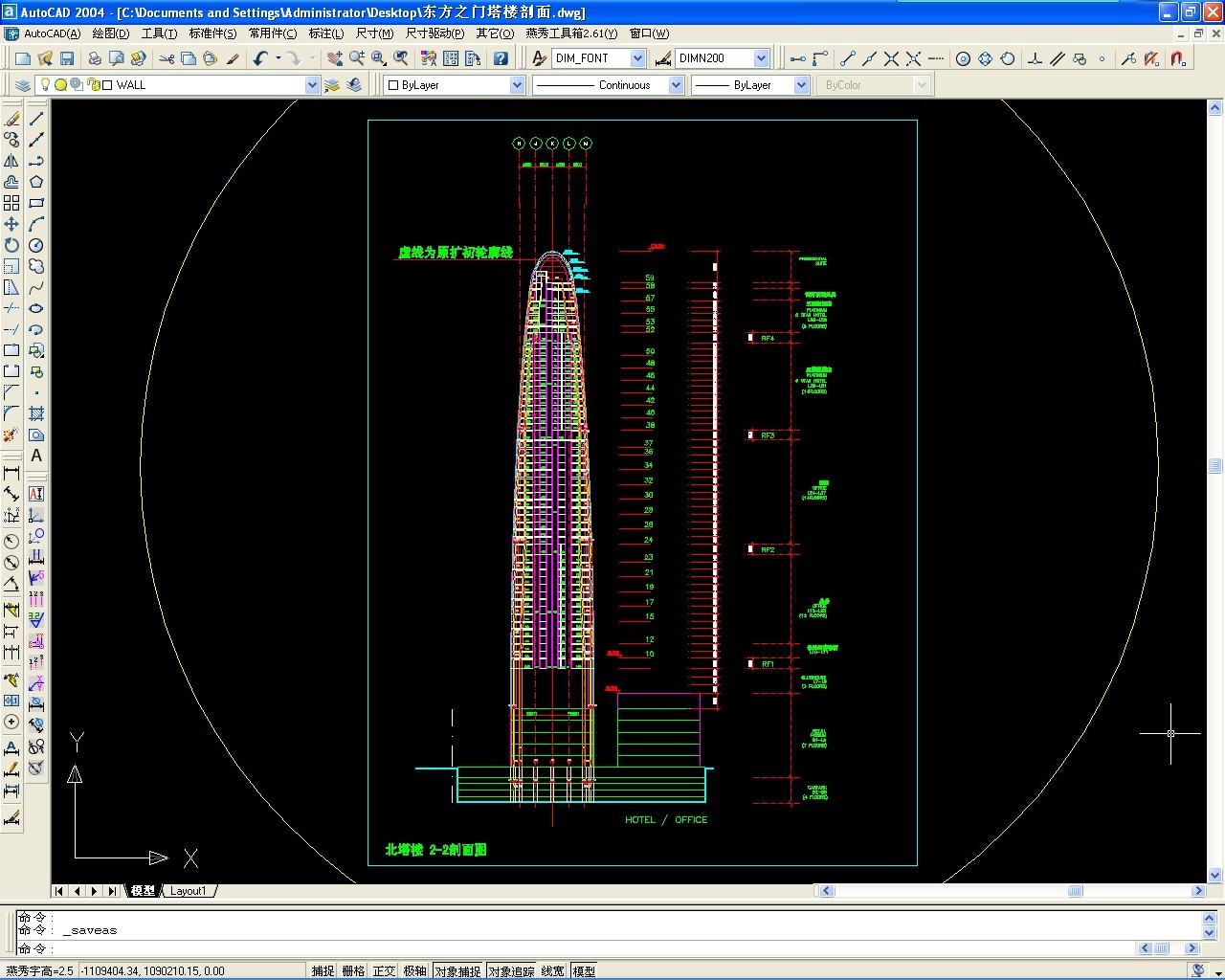Select the Erase tool
The height and width of the screenshot is (980, 1225).
(11, 119)
